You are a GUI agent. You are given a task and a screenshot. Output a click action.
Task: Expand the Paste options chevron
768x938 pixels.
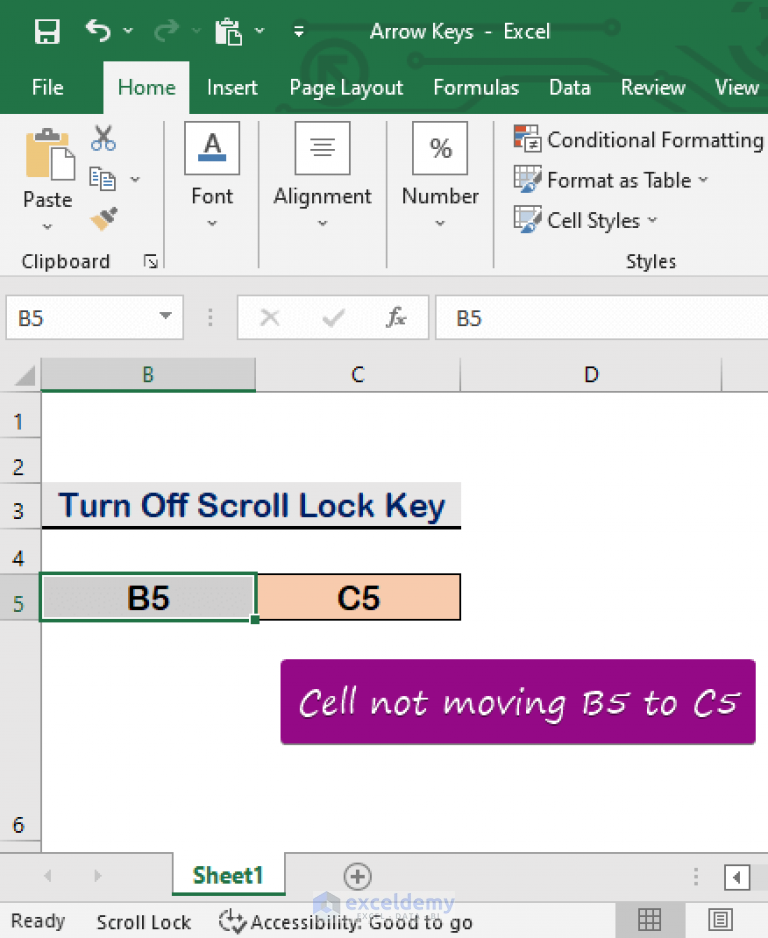pyautogui.click(x=48, y=227)
